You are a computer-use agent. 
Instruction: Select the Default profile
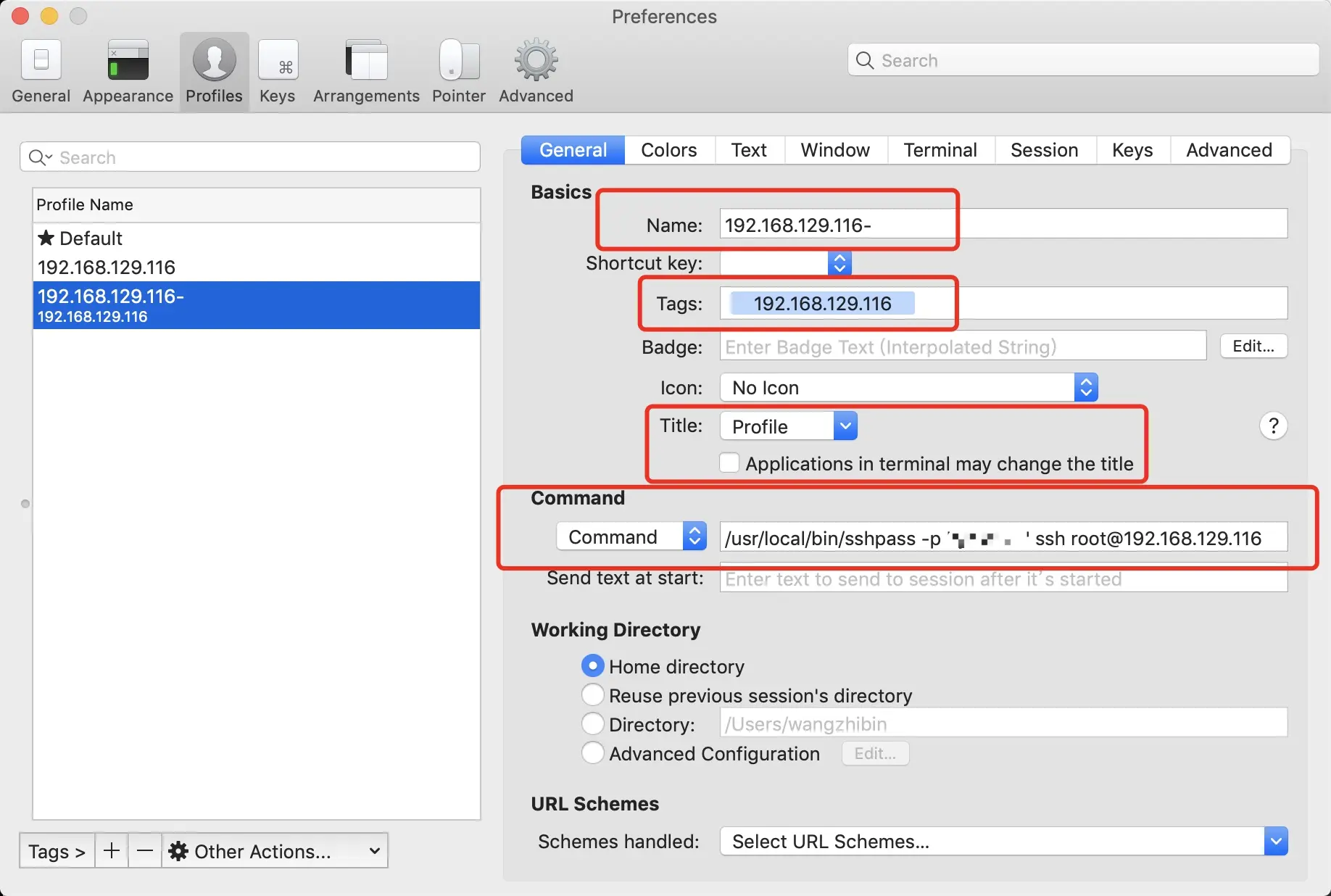click(257, 238)
